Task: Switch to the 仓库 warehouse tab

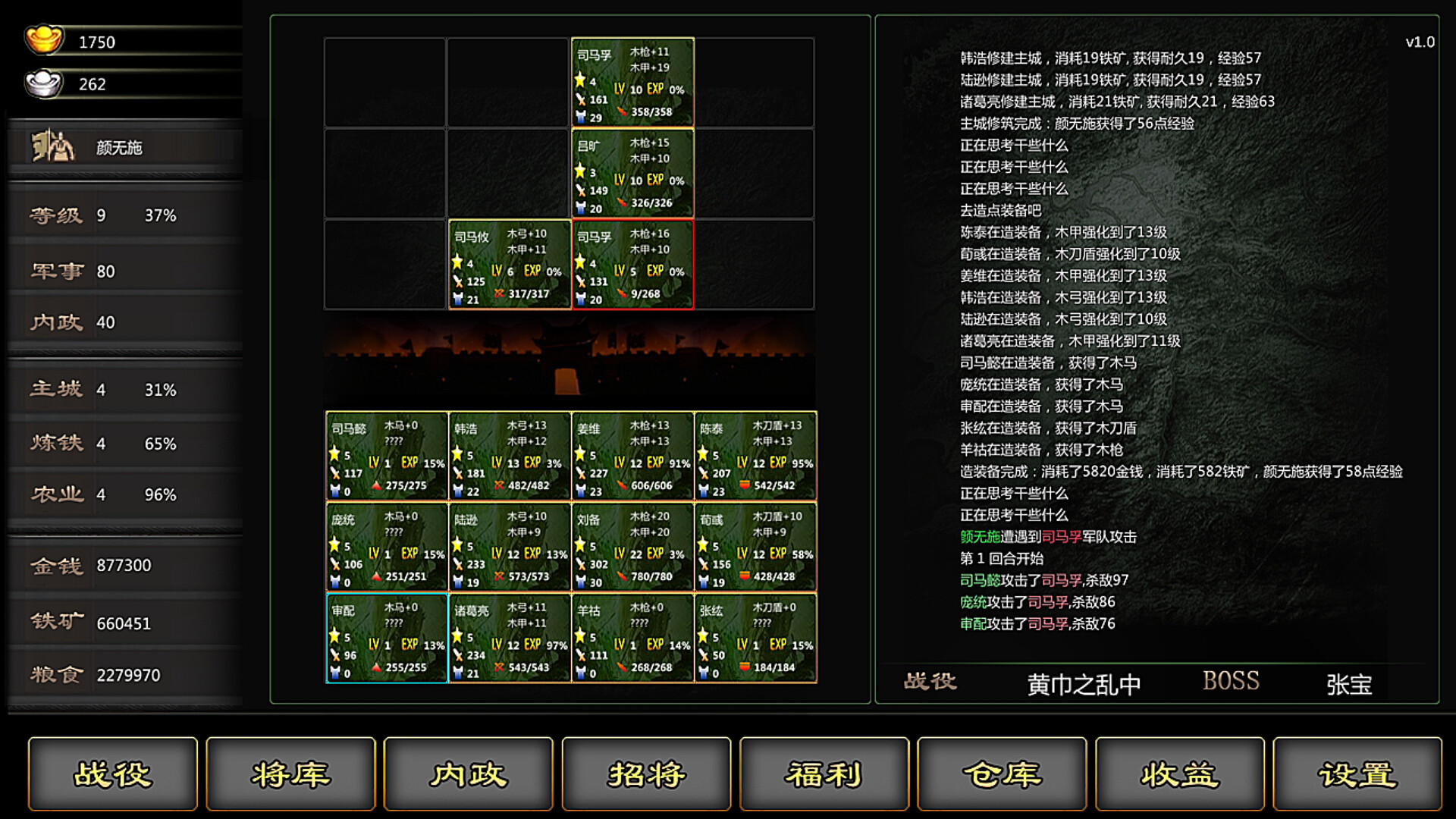Action: [x=1000, y=774]
